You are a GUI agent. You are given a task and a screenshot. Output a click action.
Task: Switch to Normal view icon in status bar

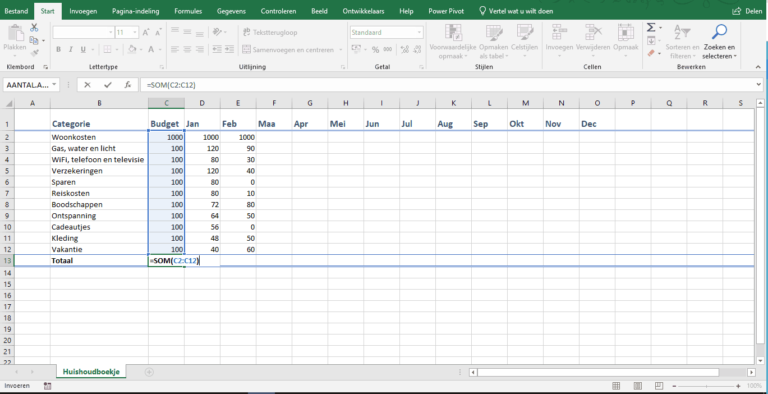click(x=616, y=386)
